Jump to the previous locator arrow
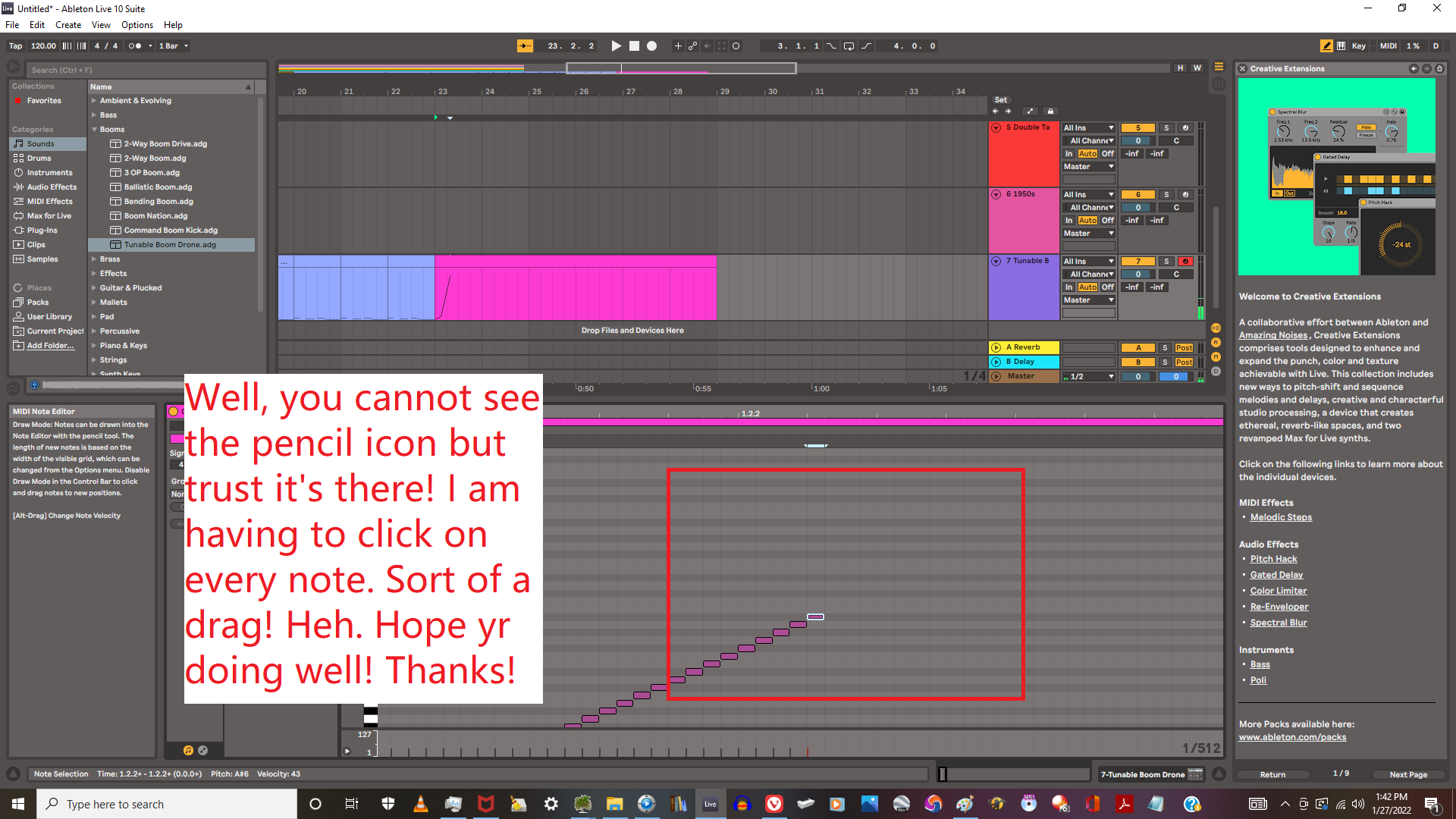1456x819 pixels. (x=996, y=111)
